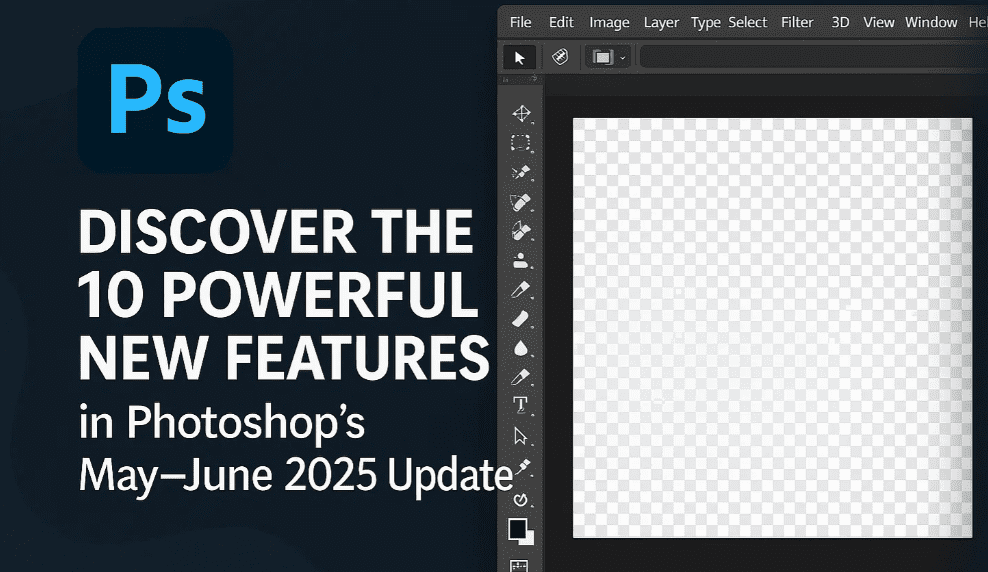Select the Rectangular Marquee tool
Screen dimensions: 988x572
(520, 143)
